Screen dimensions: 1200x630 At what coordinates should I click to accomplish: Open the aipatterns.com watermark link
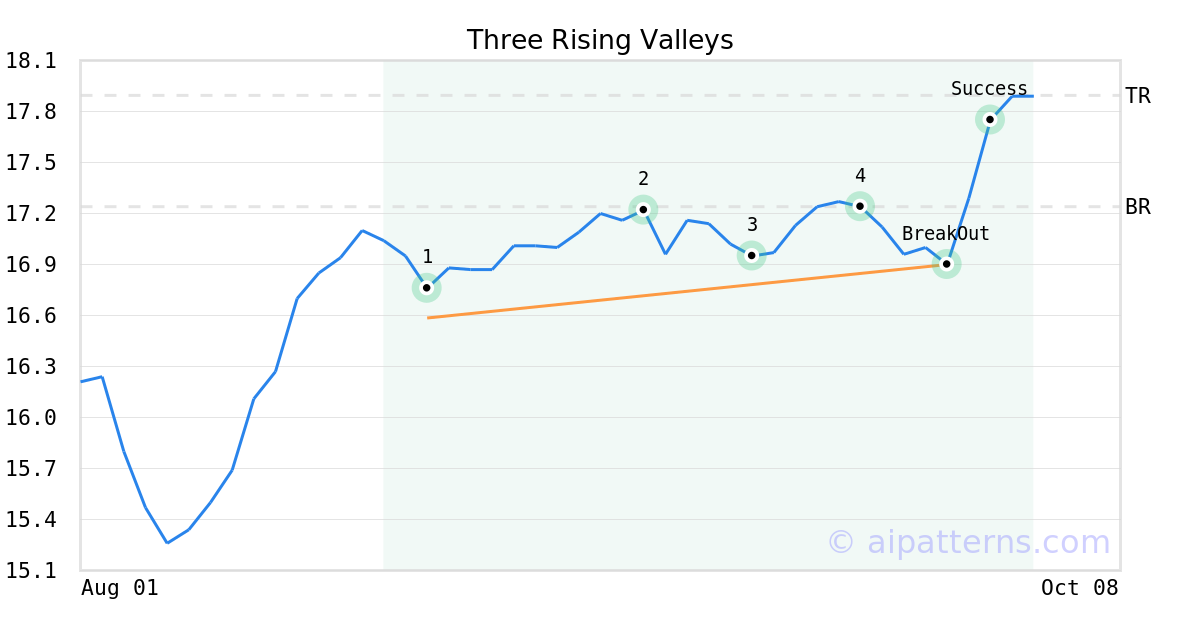968,542
